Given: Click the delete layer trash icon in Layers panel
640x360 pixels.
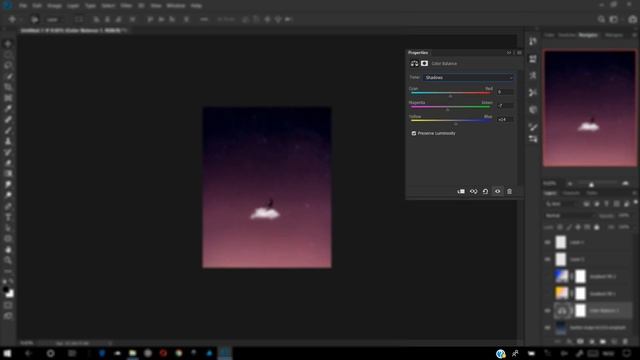Looking at the screenshot, I should point(625,341).
